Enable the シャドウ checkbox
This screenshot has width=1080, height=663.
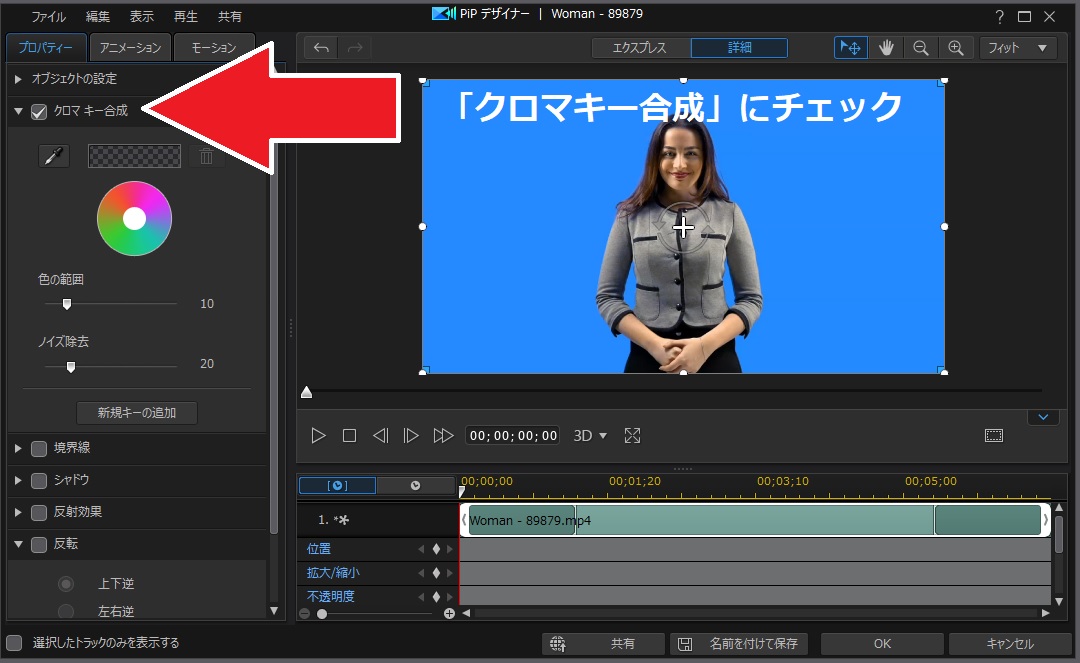click(x=39, y=480)
